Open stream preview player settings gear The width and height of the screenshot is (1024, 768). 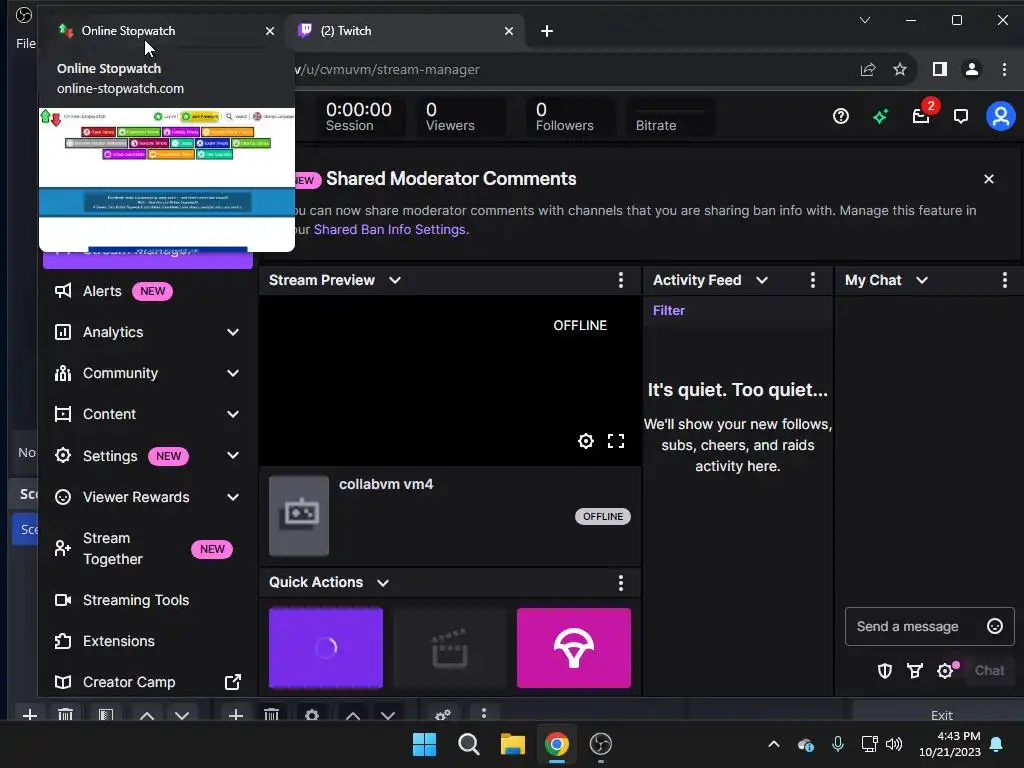(586, 441)
